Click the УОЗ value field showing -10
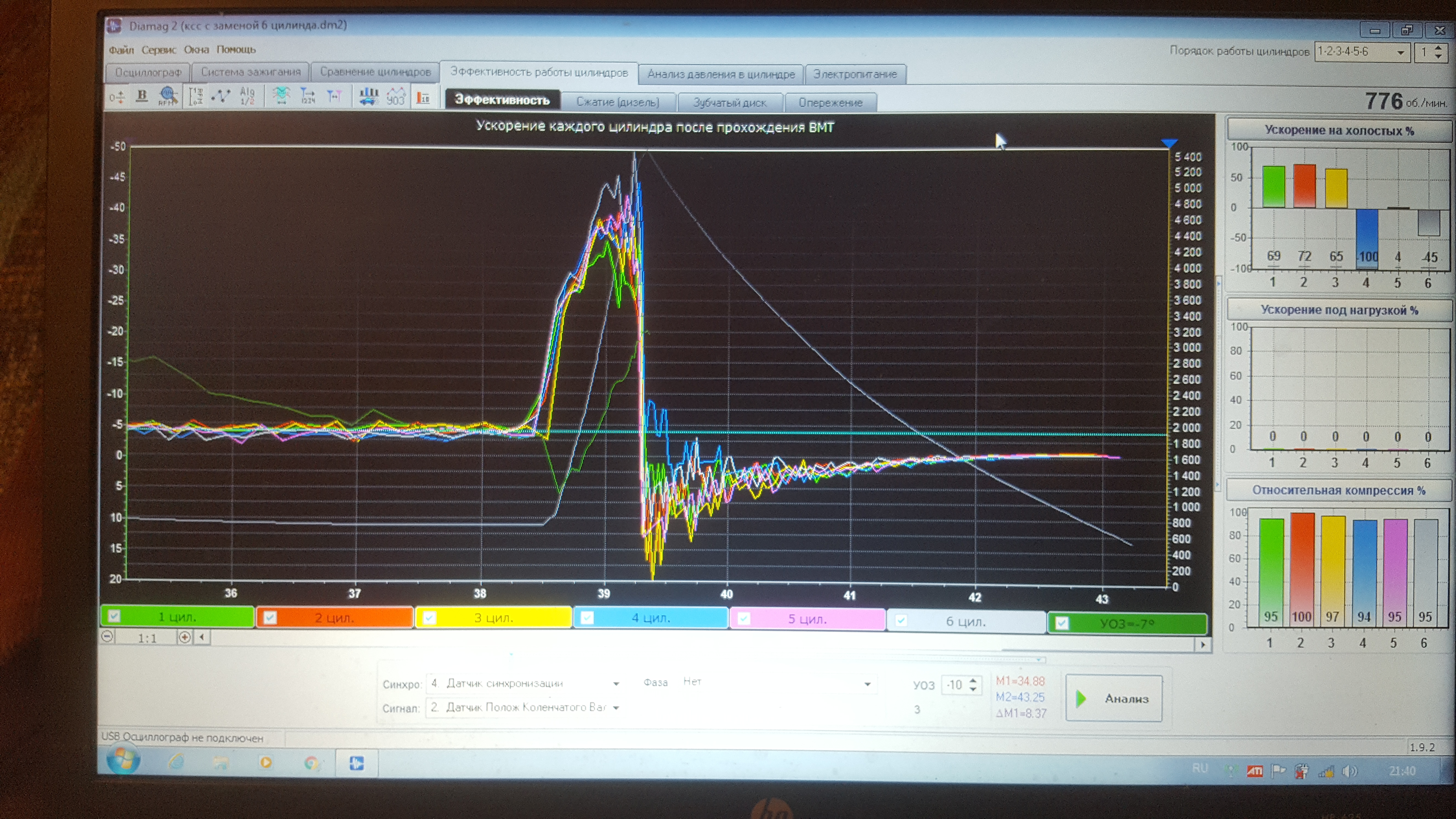 coord(955,685)
